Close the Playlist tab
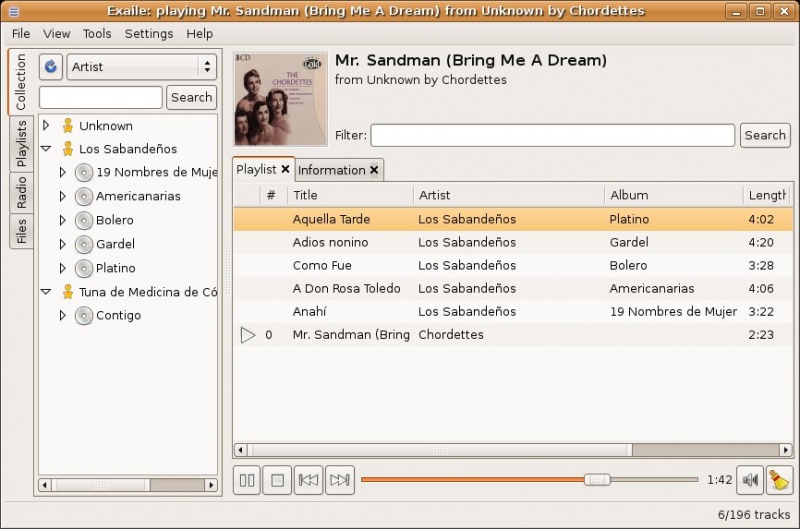 click(285, 170)
